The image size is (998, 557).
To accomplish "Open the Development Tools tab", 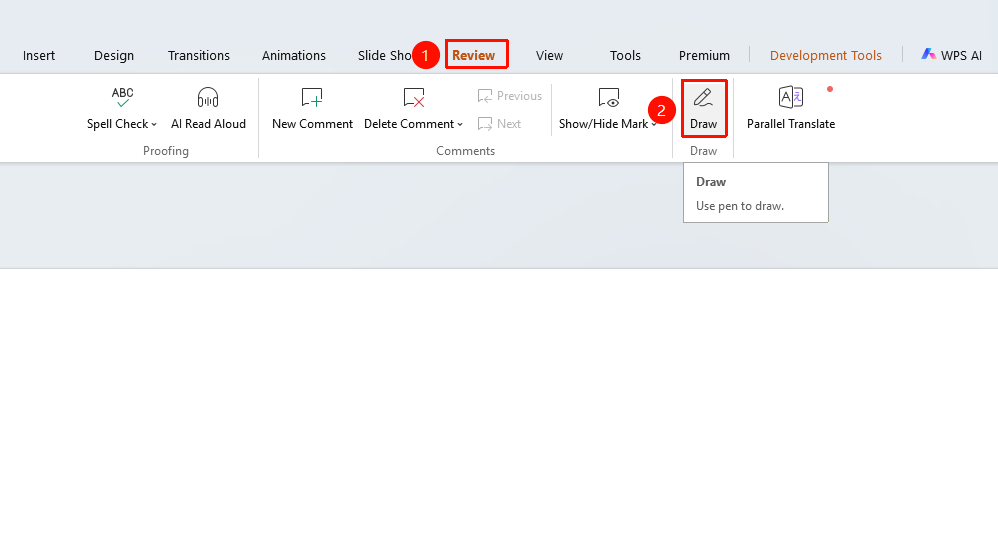I will tap(826, 55).
